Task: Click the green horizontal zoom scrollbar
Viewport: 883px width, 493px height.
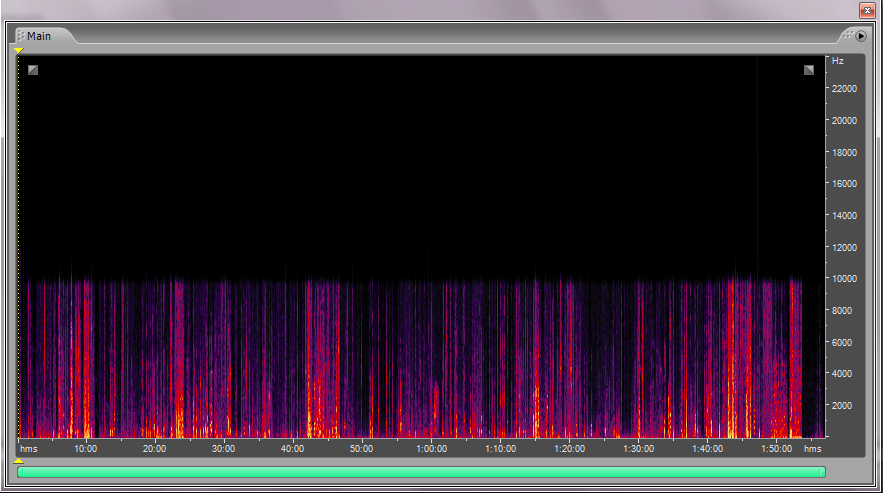Action: coord(421,472)
